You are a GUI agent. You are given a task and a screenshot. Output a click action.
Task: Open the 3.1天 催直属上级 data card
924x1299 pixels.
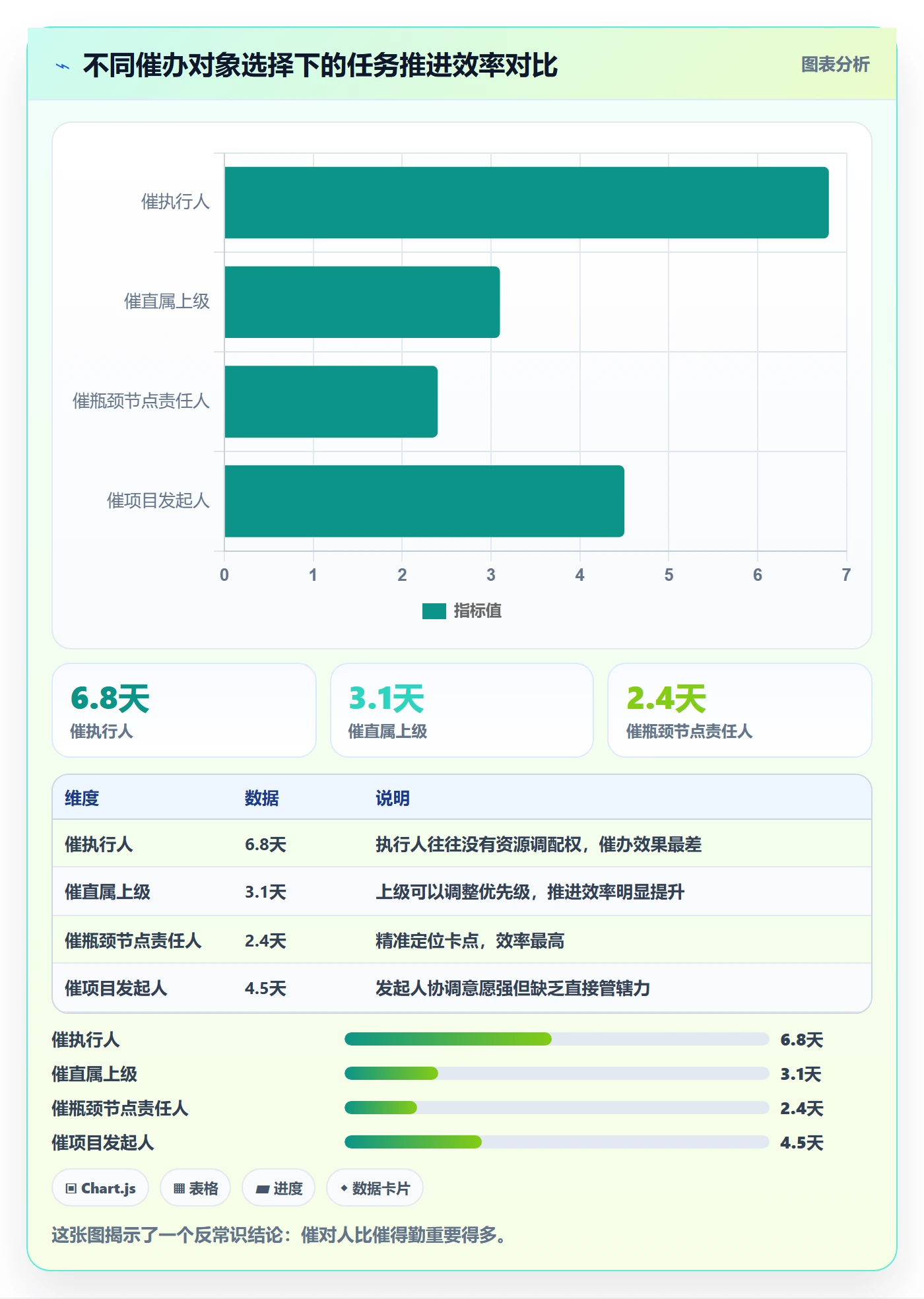pos(462,710)
